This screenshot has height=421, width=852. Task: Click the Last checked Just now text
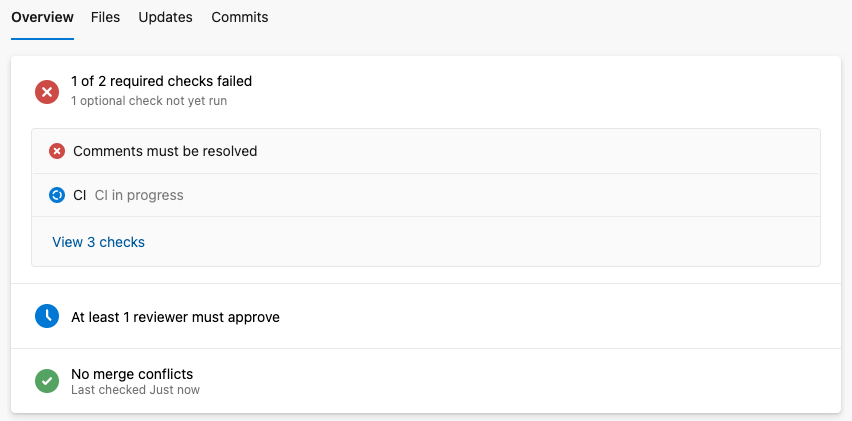point(135,390)
